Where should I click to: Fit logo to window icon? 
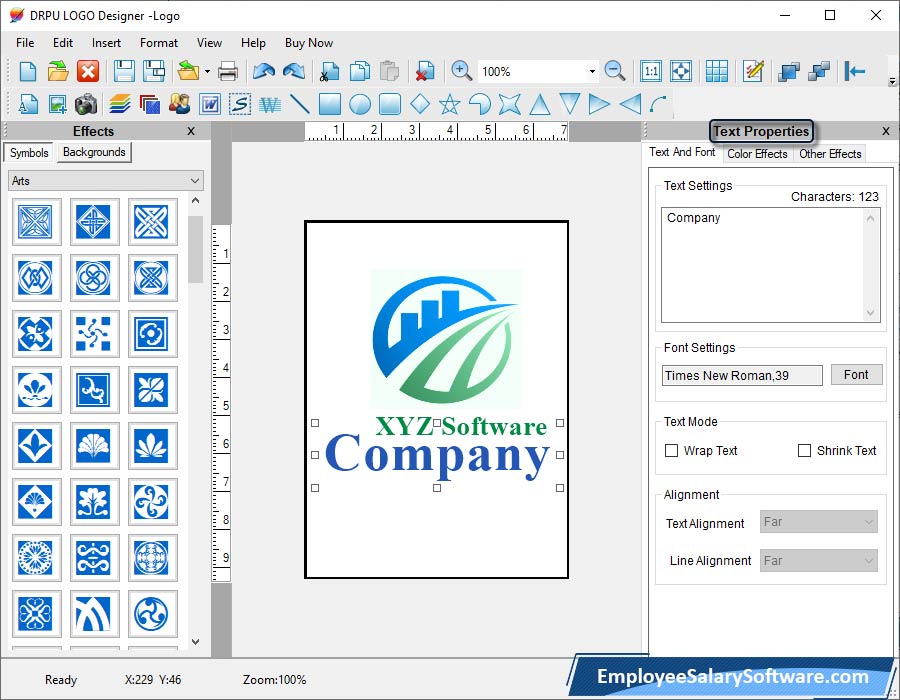tap(681, 72)
